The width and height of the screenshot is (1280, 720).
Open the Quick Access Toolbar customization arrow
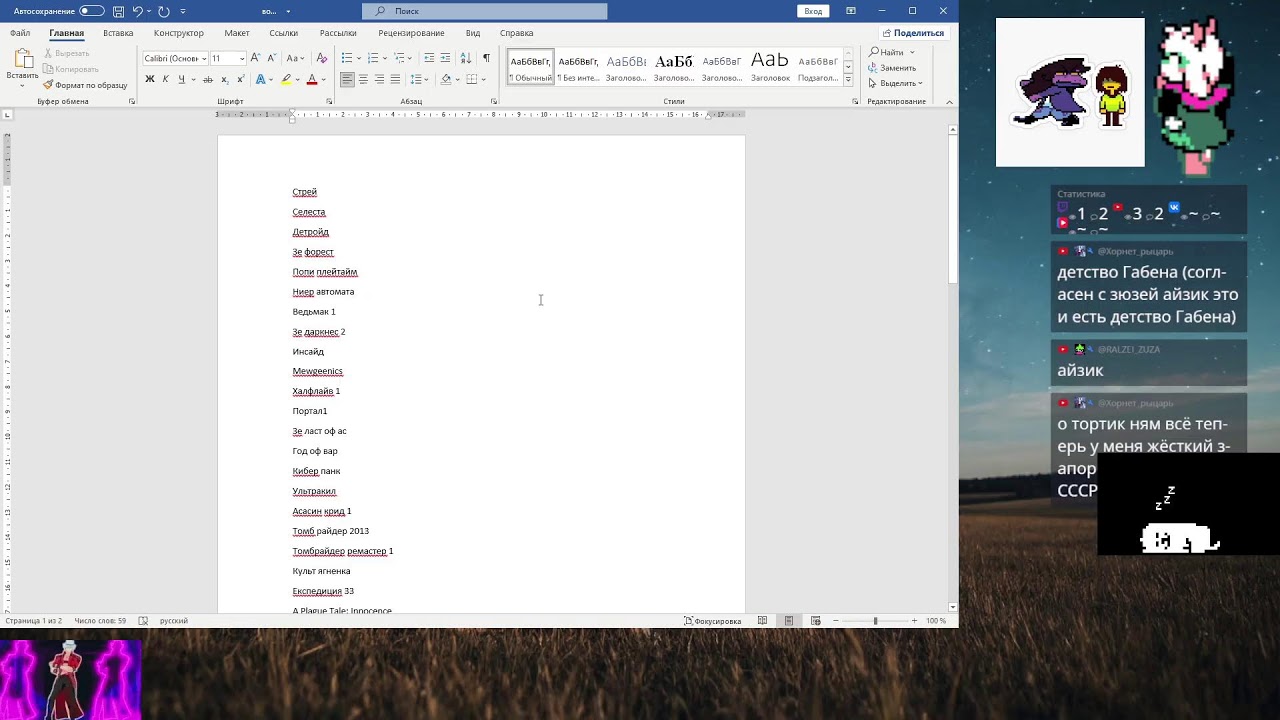183,11
